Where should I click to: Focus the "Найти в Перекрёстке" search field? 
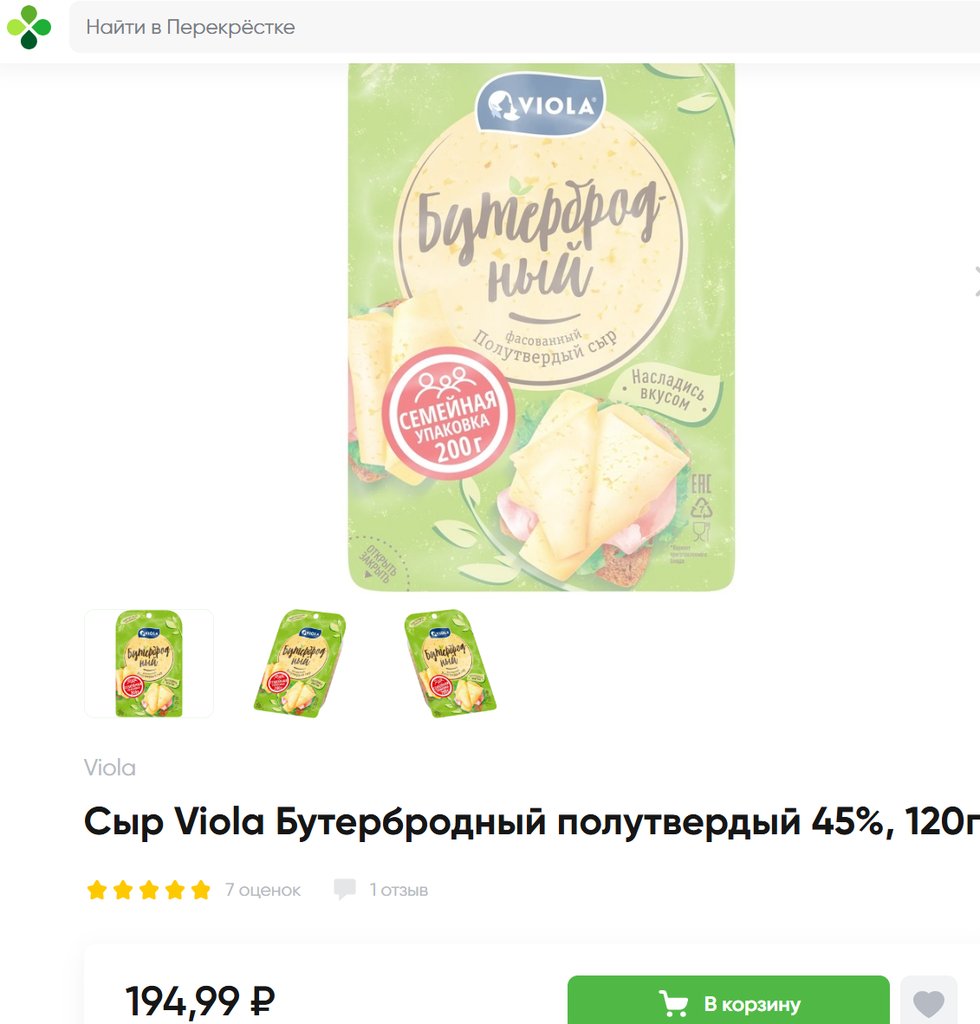point(524,27)
